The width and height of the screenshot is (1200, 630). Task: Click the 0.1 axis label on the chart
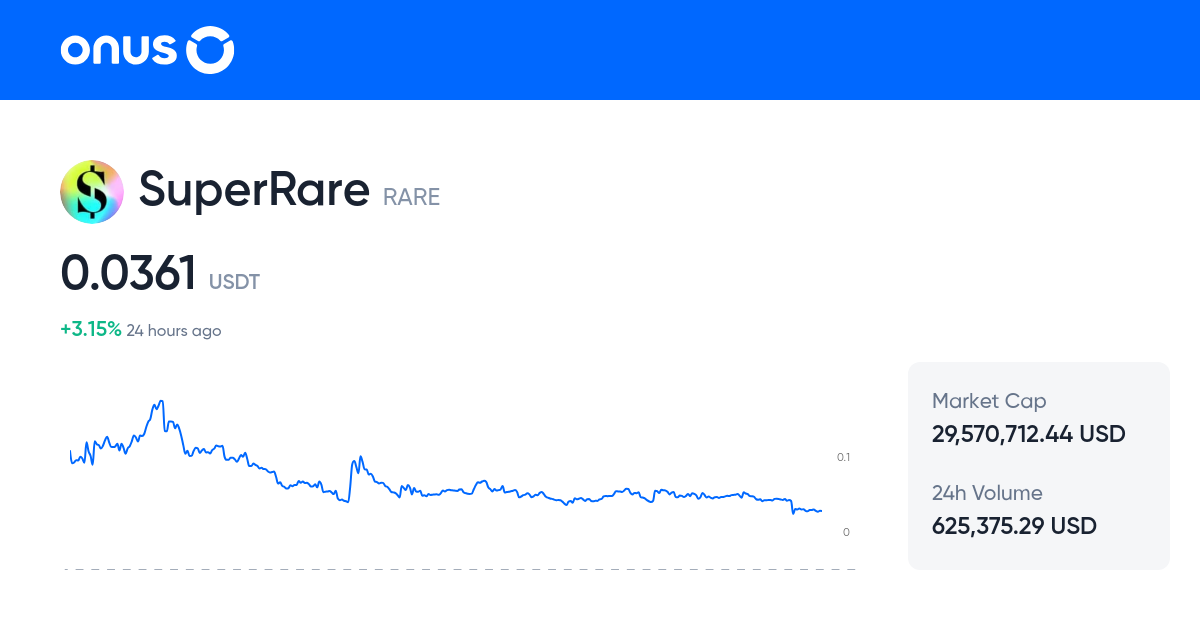[x=843, y=457]
